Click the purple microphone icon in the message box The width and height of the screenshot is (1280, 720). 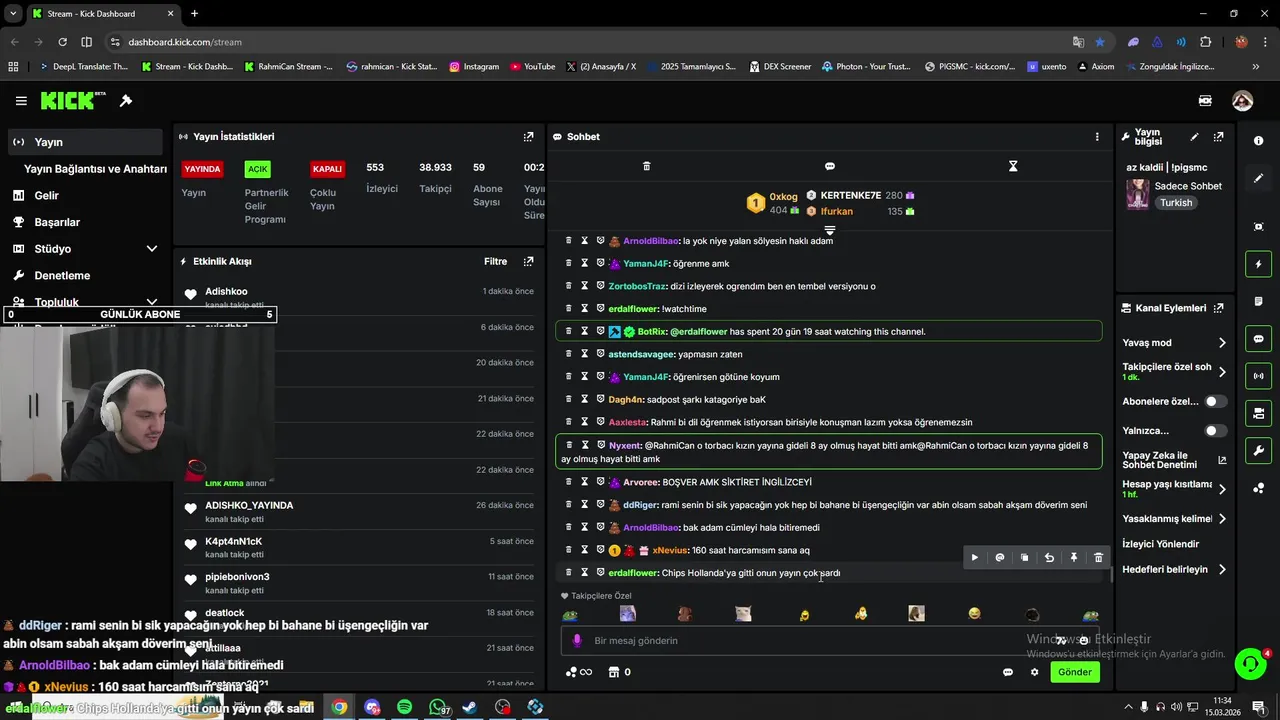click(576, 641)
